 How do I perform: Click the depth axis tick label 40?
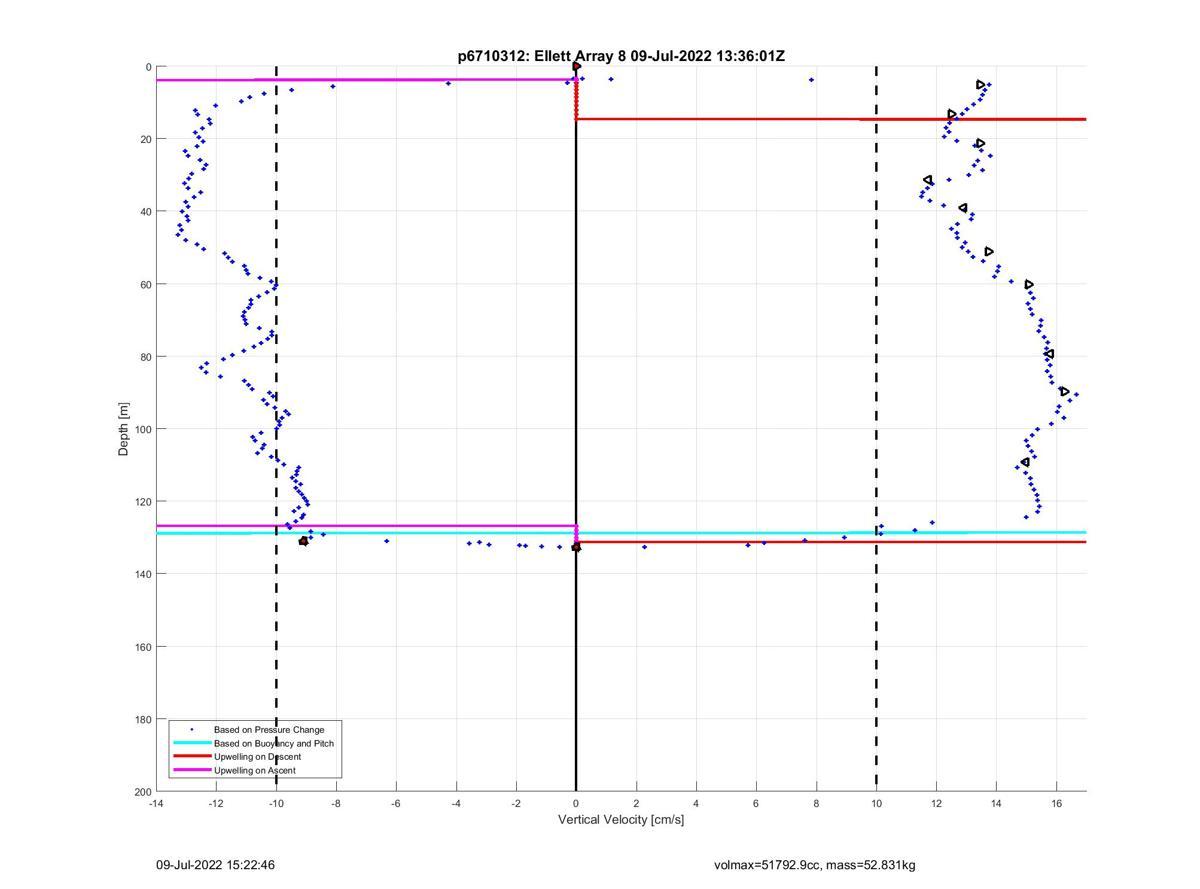(145, 212)
